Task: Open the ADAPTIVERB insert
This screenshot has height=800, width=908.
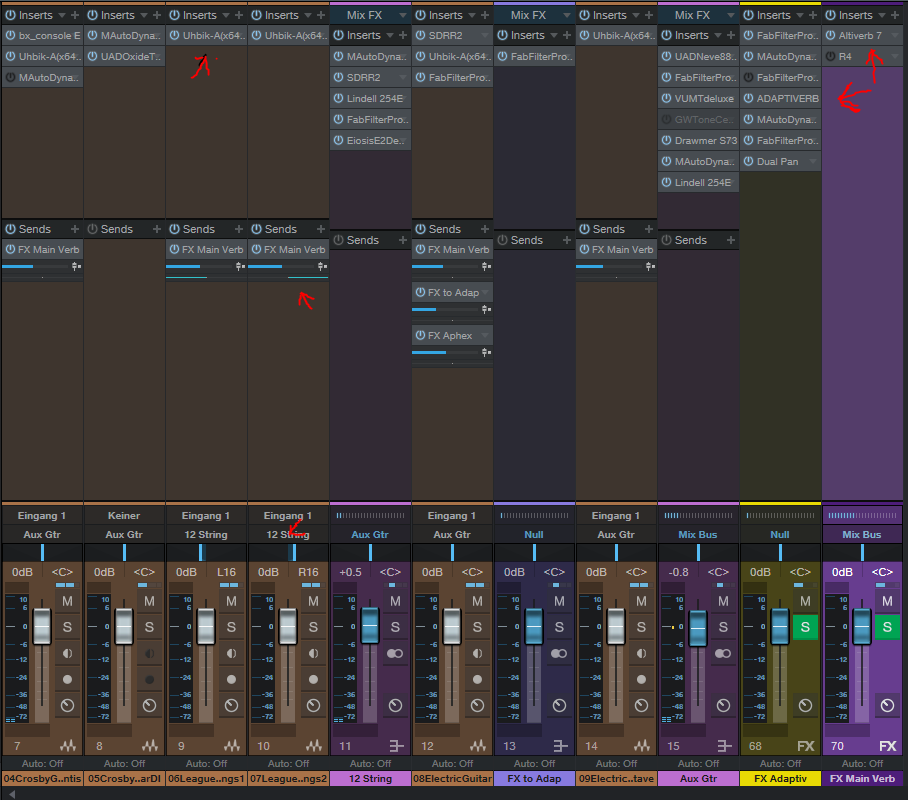Action: 788,98
